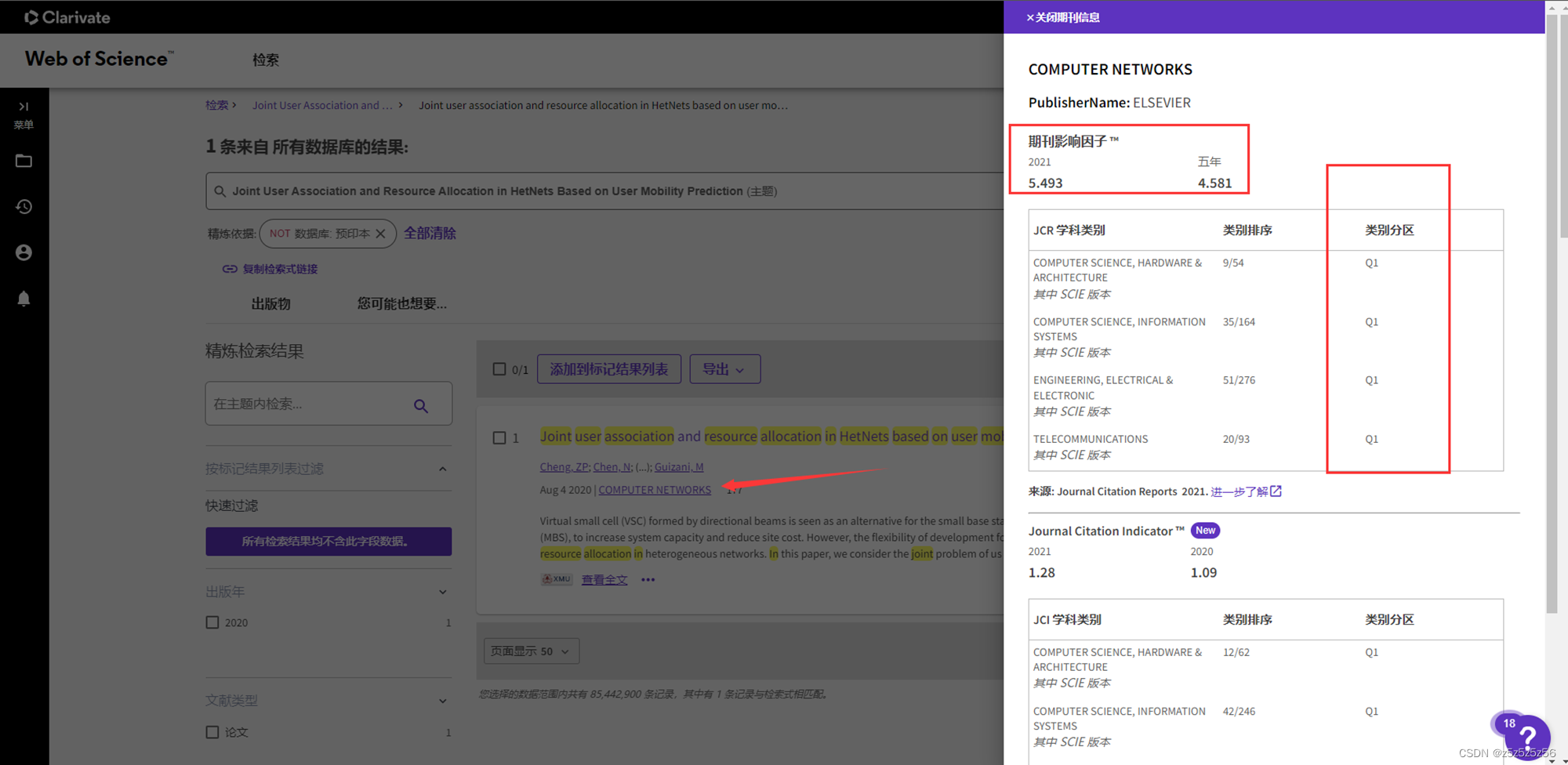Click JCI ranking 42/246 cell
This screenshot has height=765, width=1568.
[1239, 712]
